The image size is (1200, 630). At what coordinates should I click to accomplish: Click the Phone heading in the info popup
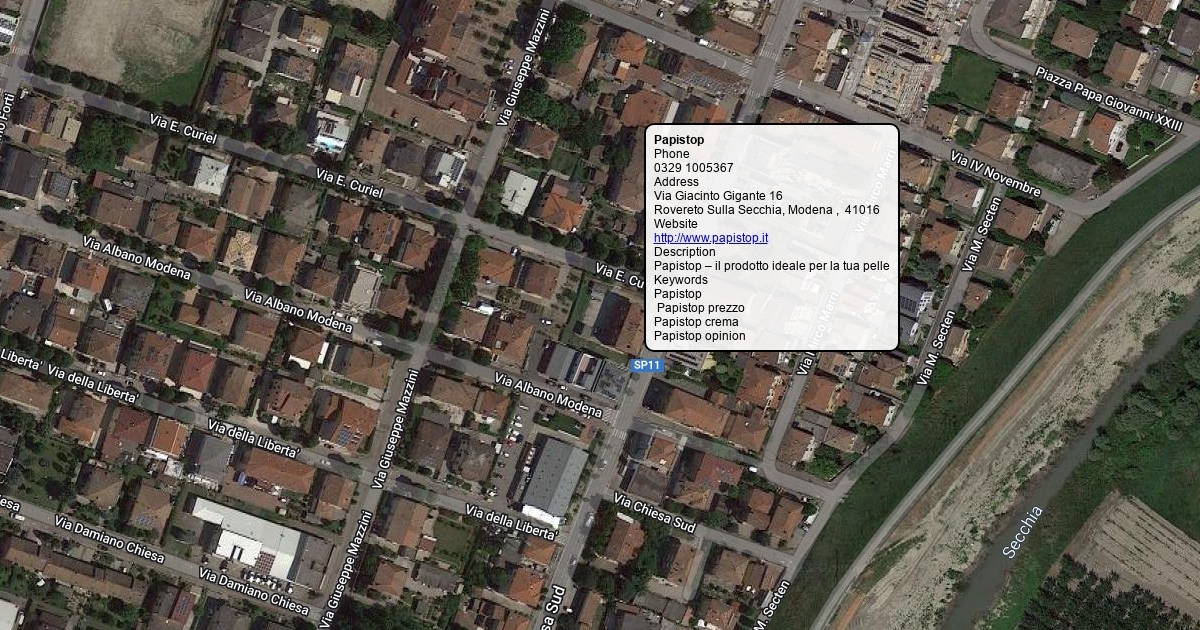(671, 154)
